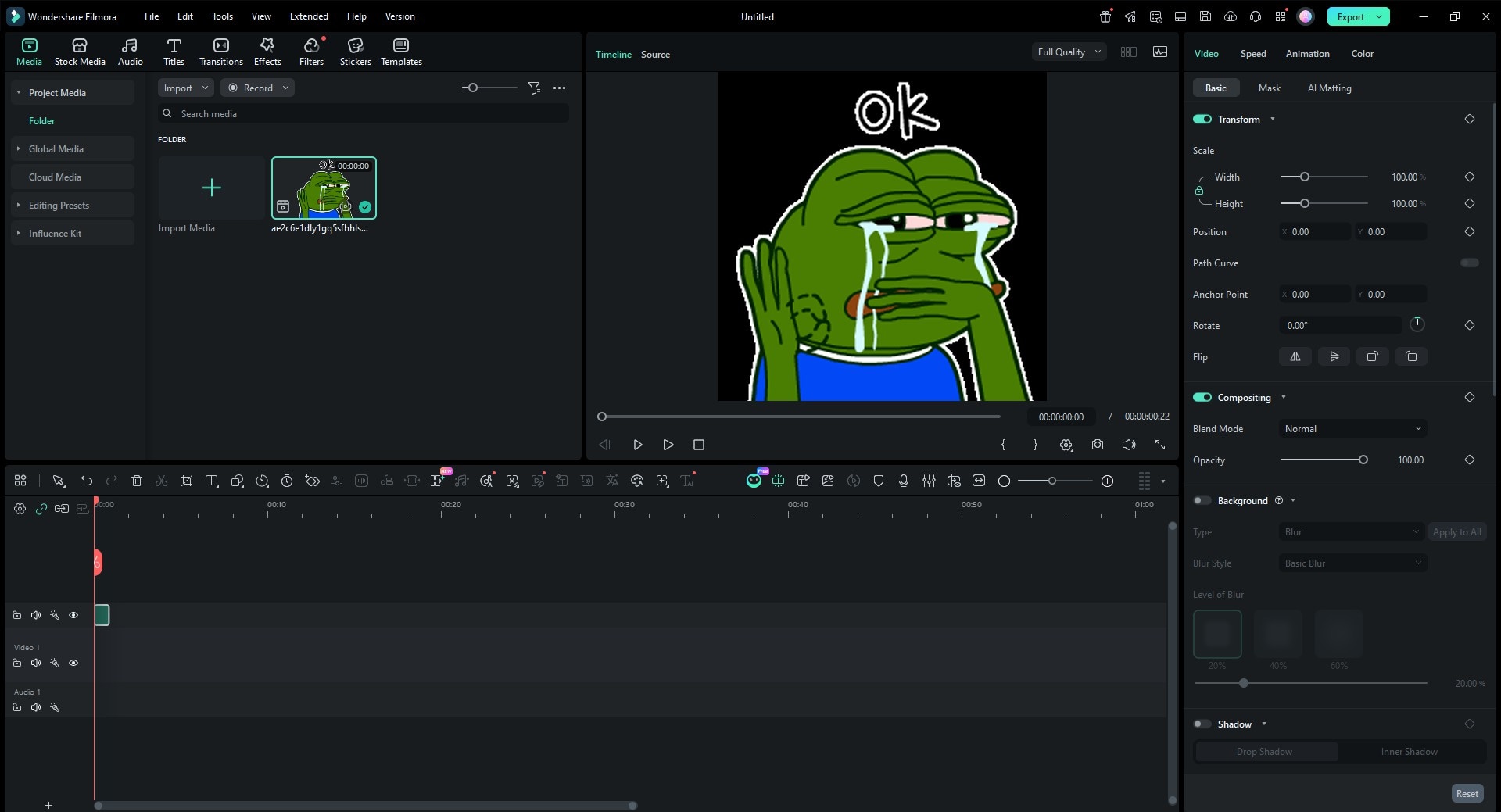
Task: Open the Stickers panel
Action: click(355, 51)
